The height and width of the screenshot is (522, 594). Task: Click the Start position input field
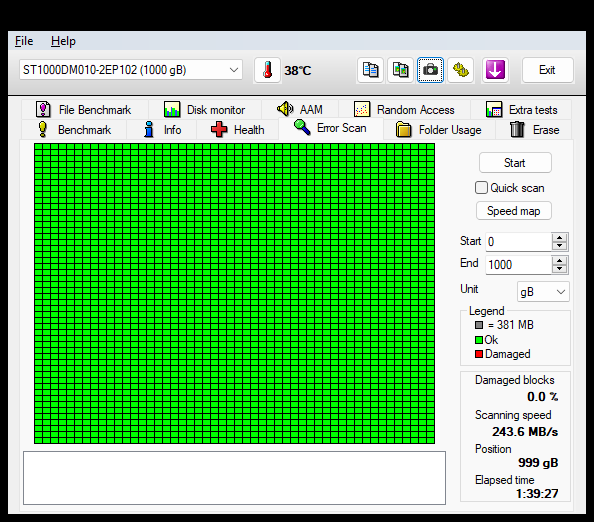point(518,242)
